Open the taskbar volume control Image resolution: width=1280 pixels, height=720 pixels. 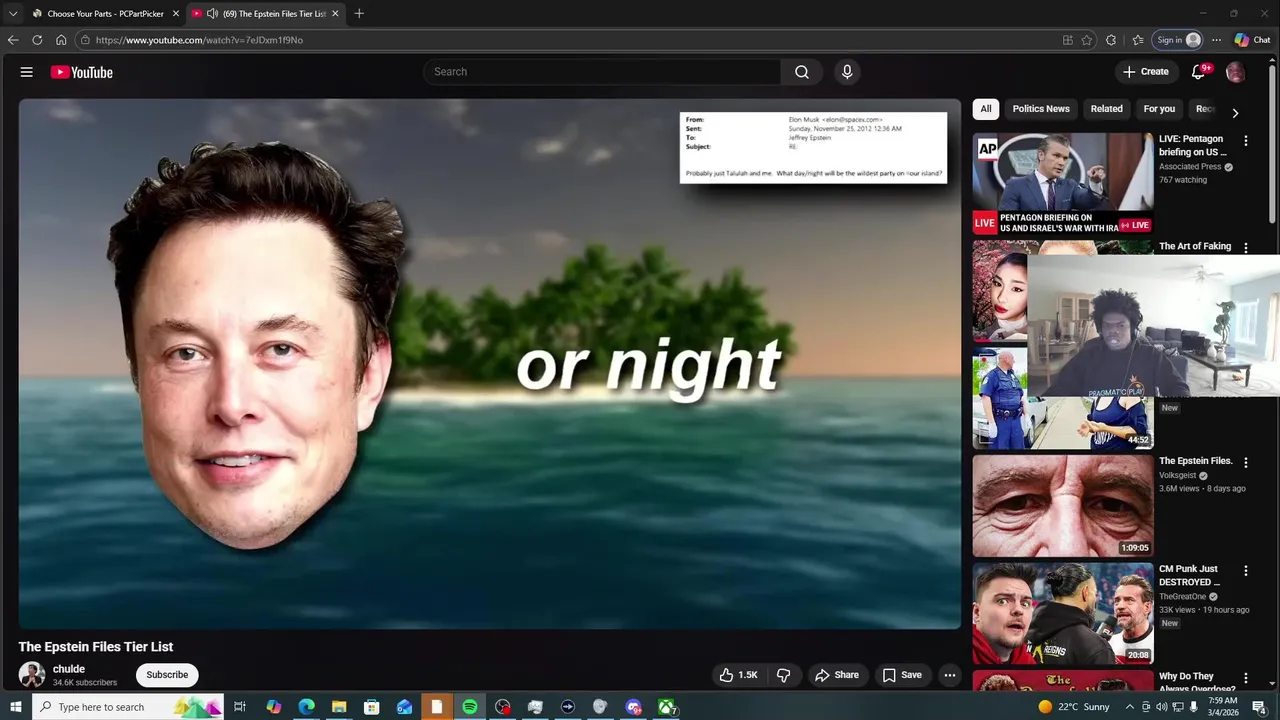1162,707
